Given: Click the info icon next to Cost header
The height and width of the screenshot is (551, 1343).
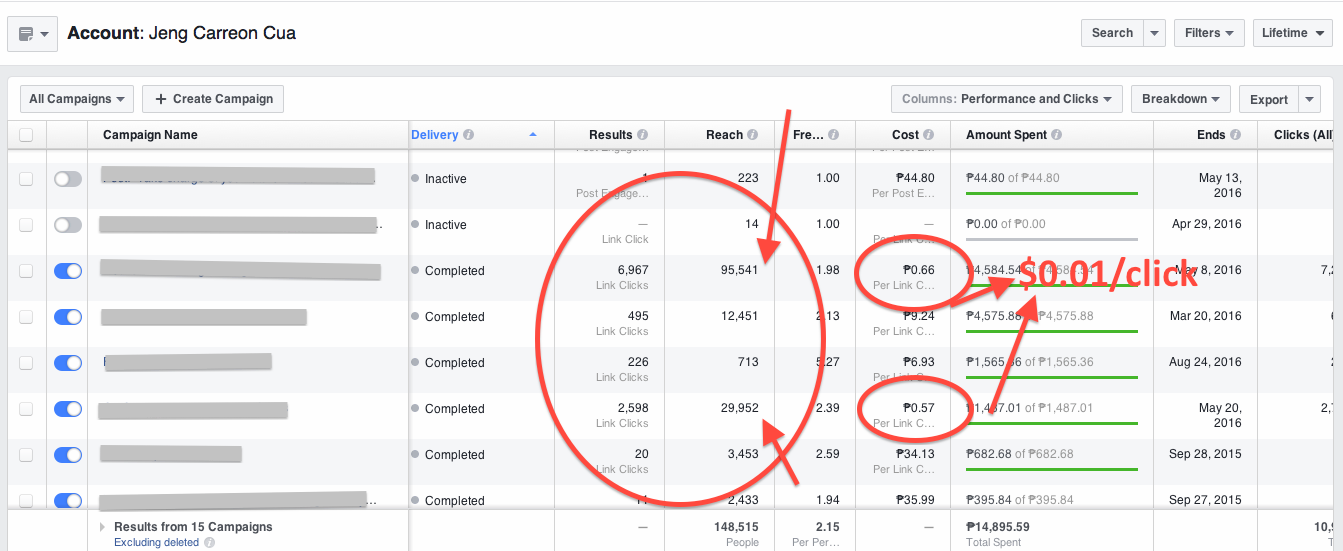Looking at the screenshot, I should [929, 135].
